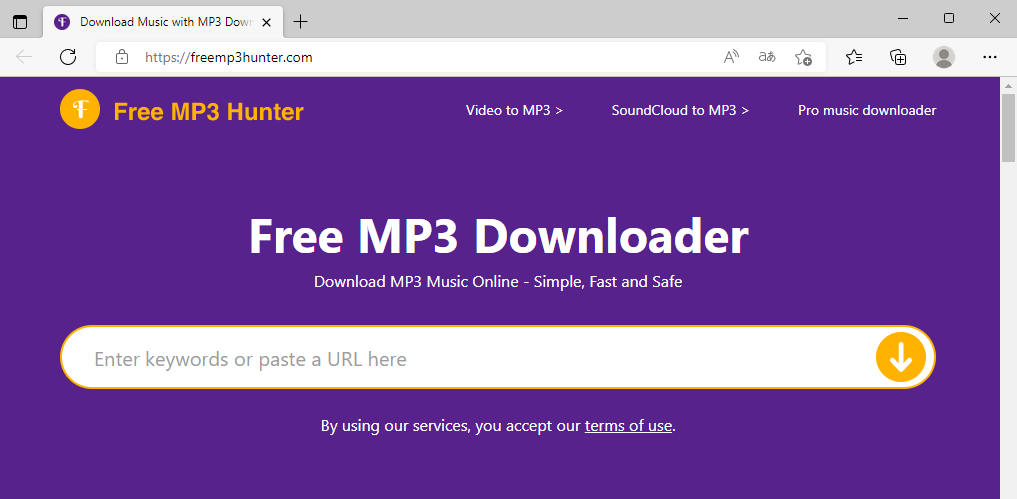1017x499 pixels.
Task: Click the Free MP3 Downloader heading
Action: [x=499, y=236]
